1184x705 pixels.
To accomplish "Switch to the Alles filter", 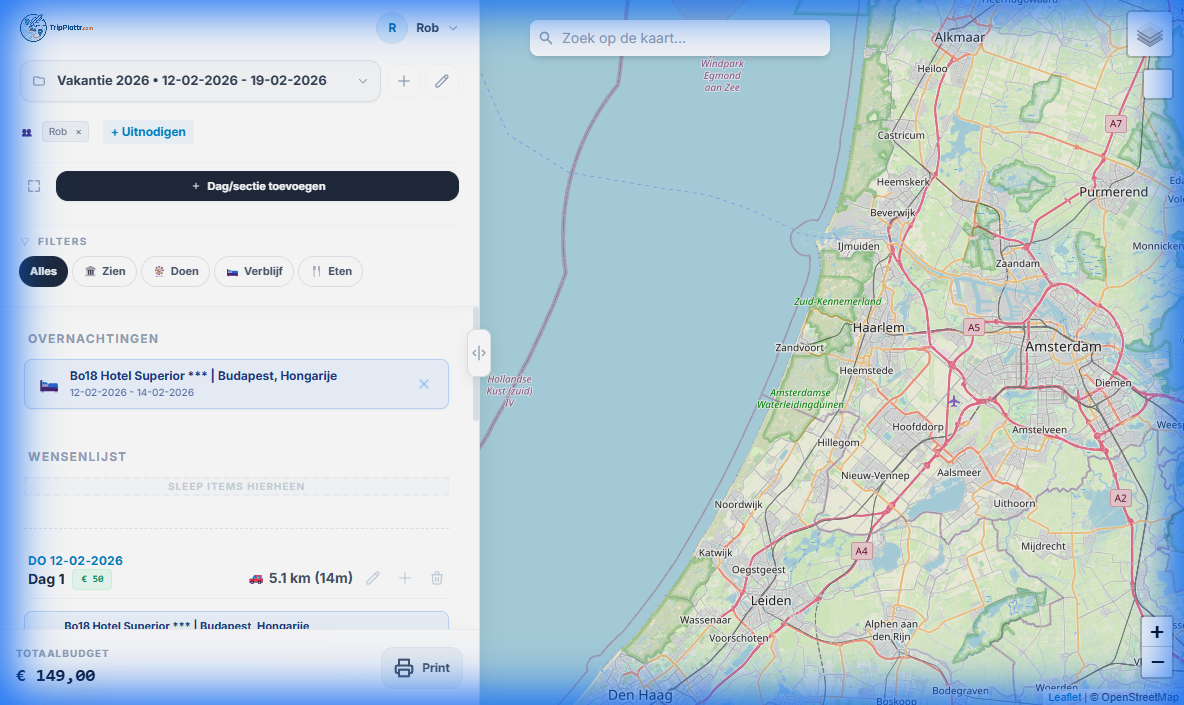I will [x=43, y=271].
